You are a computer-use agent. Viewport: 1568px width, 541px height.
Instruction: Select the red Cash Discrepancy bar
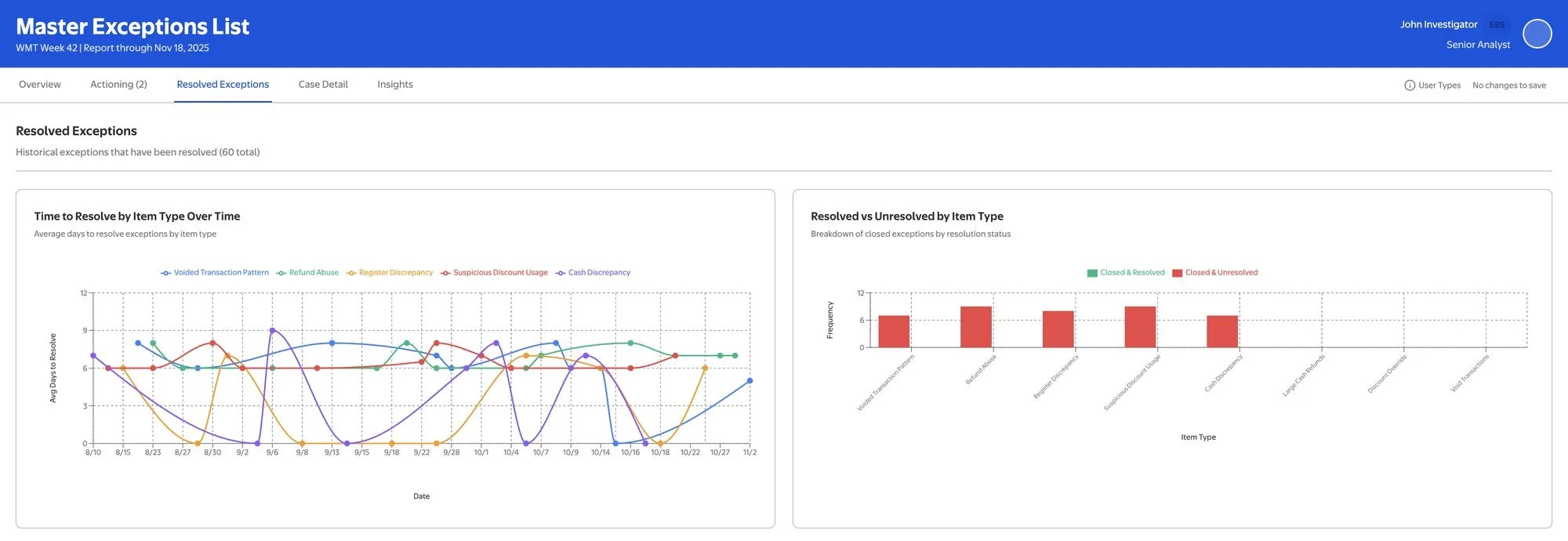tap(1222, 332)
